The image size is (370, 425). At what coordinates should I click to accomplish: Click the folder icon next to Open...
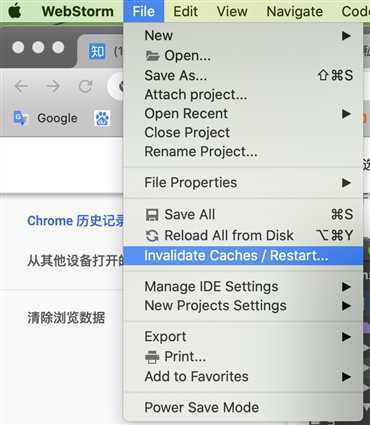pos(152,56)
